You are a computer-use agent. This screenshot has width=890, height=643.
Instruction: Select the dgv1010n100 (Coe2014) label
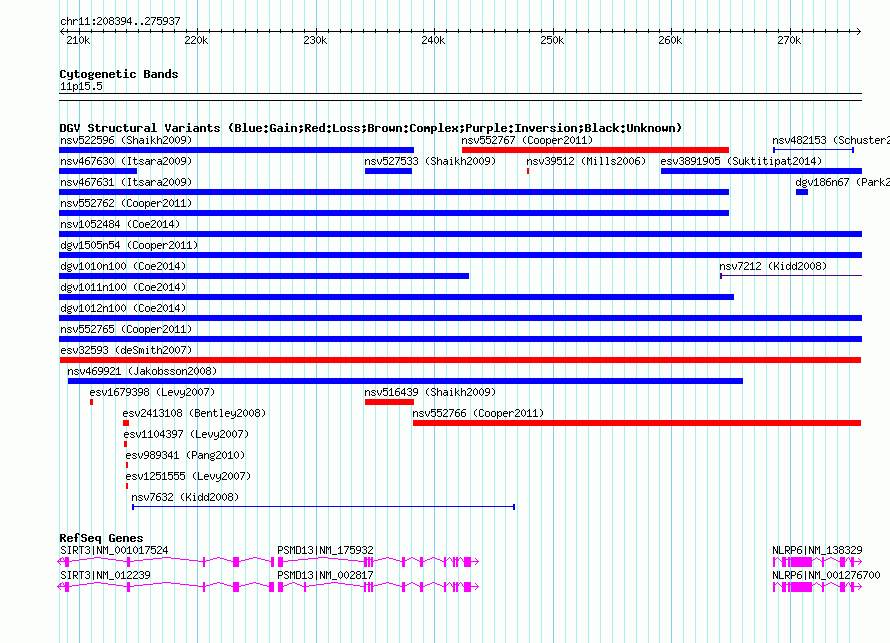tap(123, 266)
